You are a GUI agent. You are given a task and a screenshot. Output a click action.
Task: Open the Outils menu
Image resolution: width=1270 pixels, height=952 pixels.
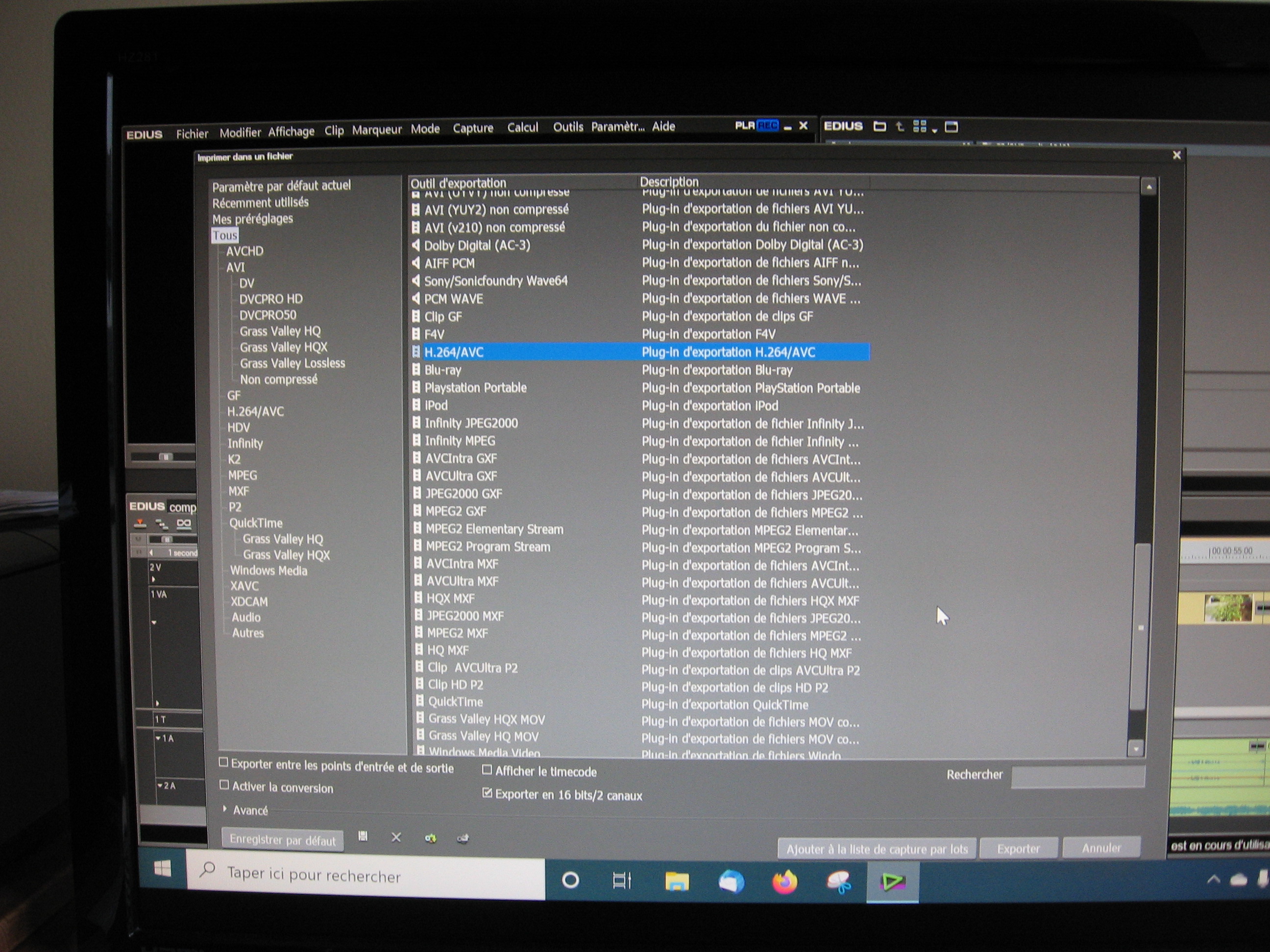(568, 127)
